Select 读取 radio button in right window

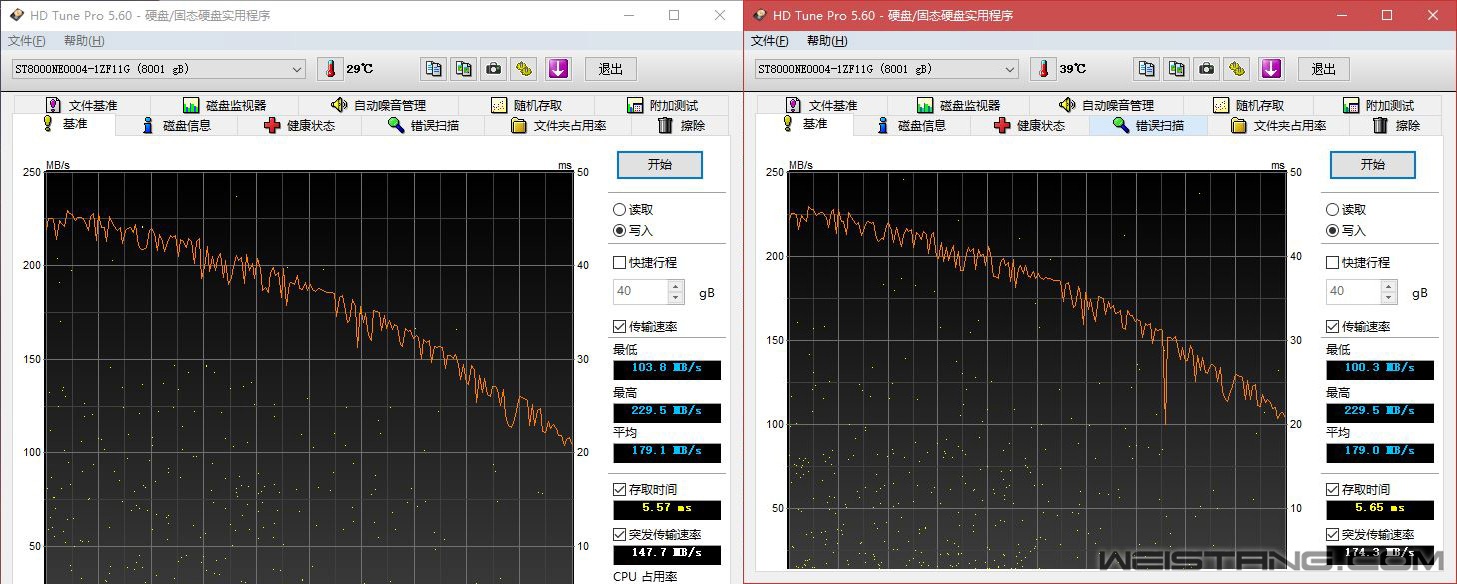1346,210
